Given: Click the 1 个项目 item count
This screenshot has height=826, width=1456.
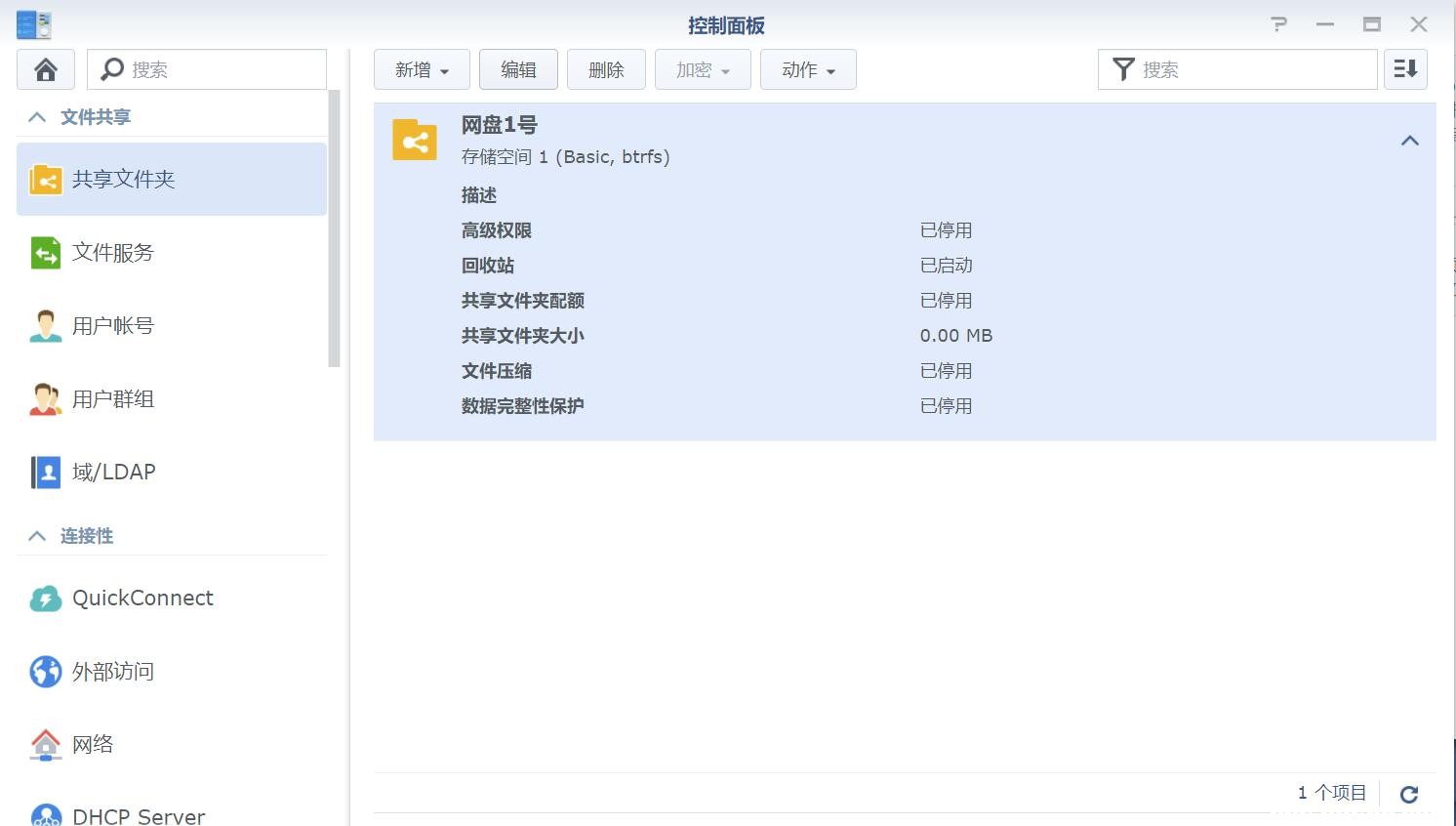Looking at the screenshot, I should click(1331, 793).
